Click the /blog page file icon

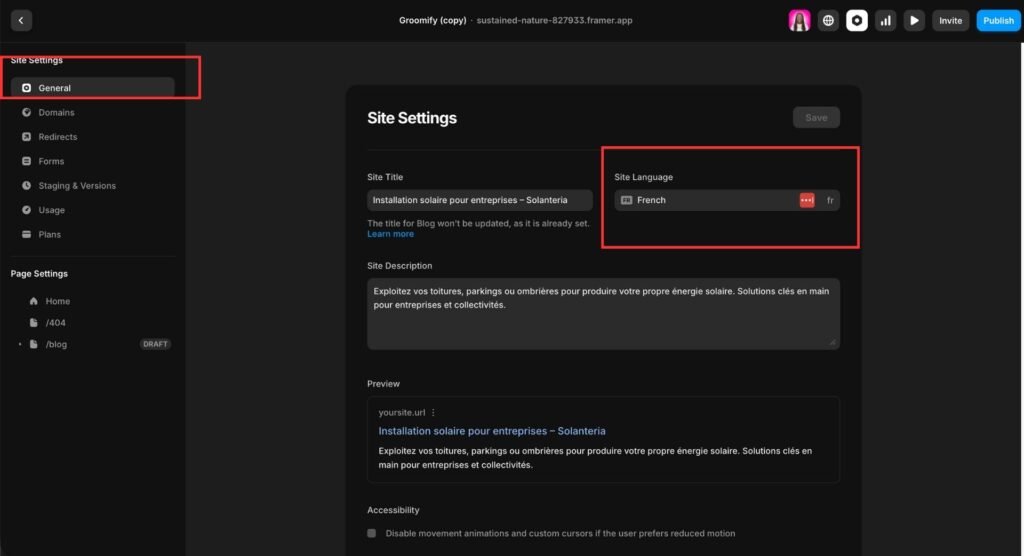click(x=33, y=344)
